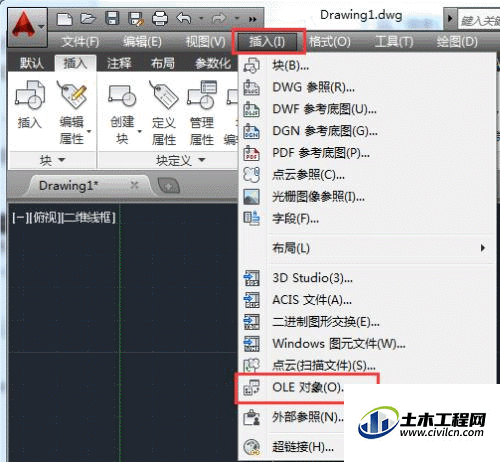Switch to the 默认 ribbon tab

(31, 63)
